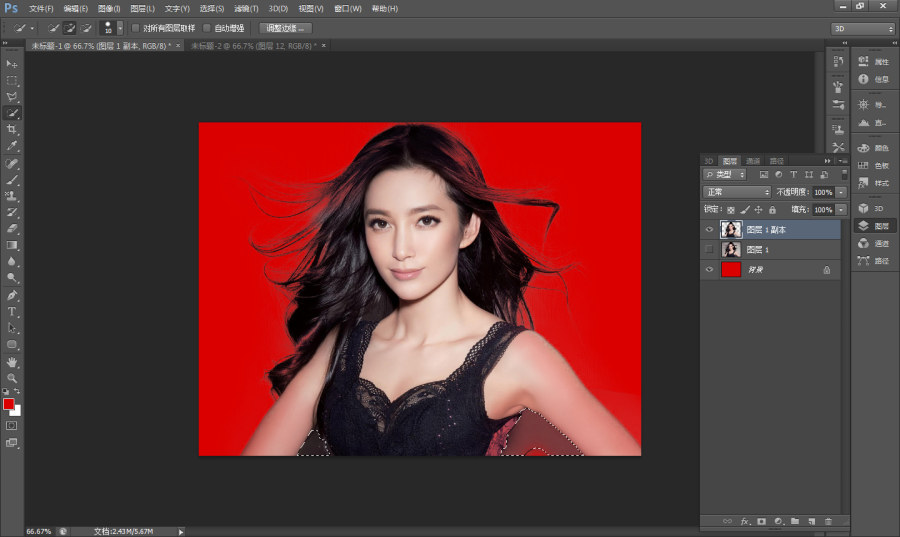The image size is (900, 537).
Task: Select the Pen tool
Action: tap(11, 295)
